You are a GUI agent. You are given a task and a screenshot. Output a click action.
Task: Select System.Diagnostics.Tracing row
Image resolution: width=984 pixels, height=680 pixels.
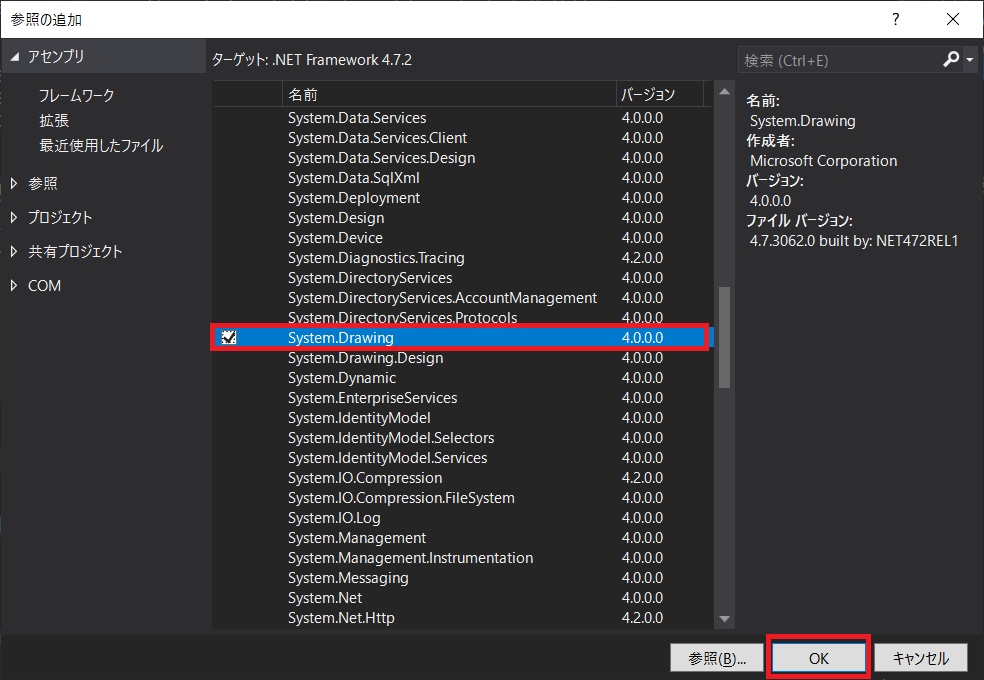click(461, 258)
